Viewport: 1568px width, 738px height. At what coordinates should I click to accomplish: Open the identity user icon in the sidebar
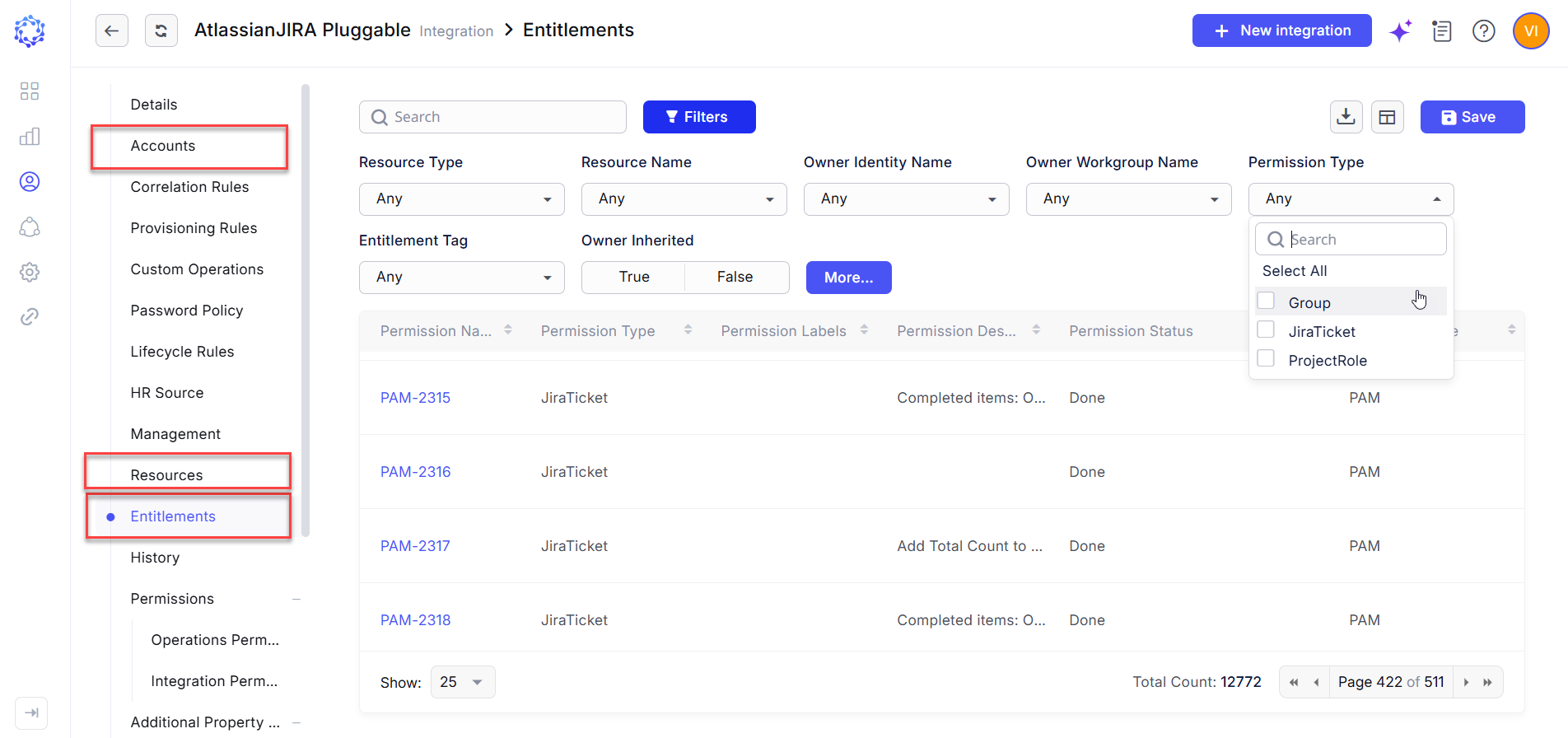(30, 181)
